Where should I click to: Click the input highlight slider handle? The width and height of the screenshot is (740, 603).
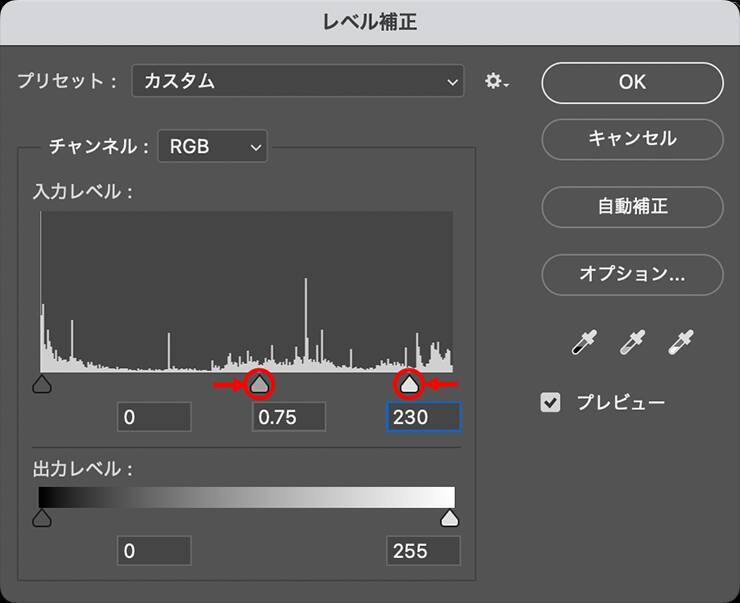click(409, 384)
